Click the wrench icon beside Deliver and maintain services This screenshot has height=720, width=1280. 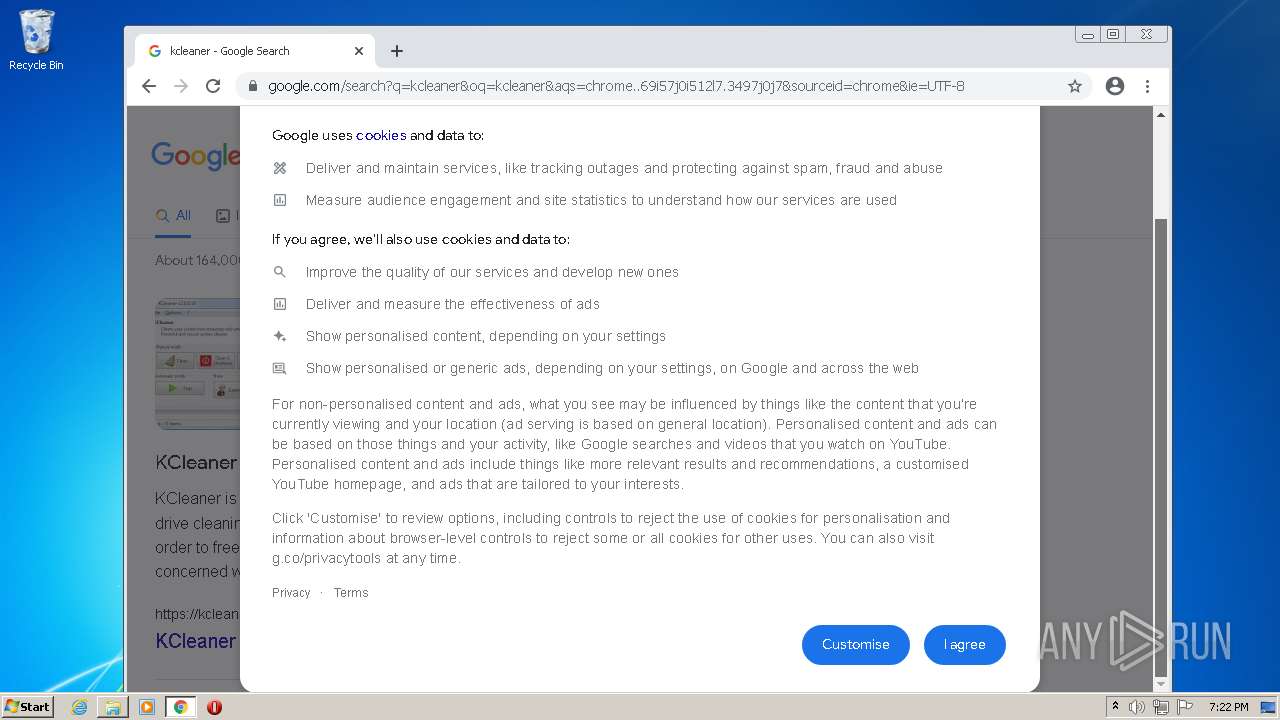[280, 168]
